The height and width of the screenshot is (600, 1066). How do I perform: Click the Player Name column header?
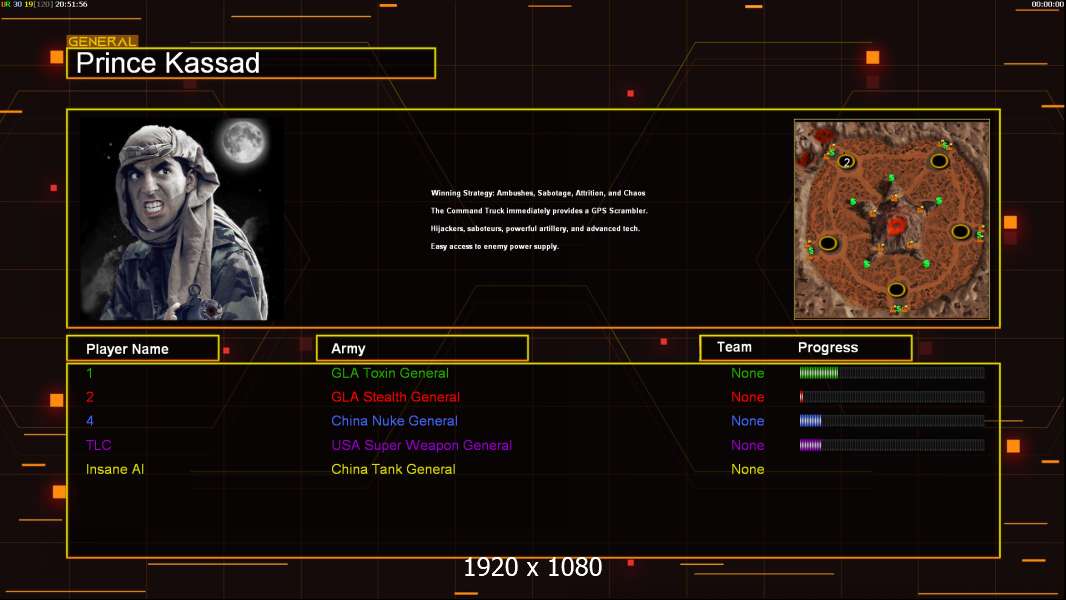142,349
